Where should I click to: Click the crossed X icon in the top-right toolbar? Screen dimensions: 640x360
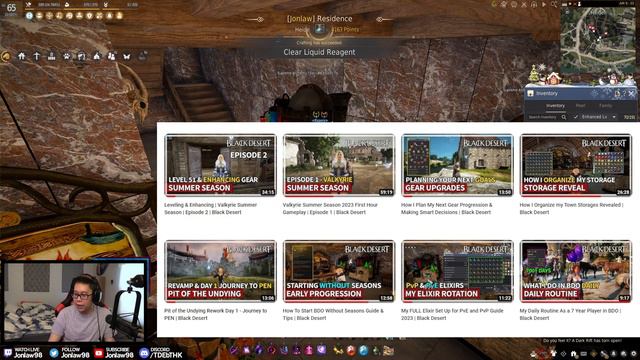tap(524, 4)
